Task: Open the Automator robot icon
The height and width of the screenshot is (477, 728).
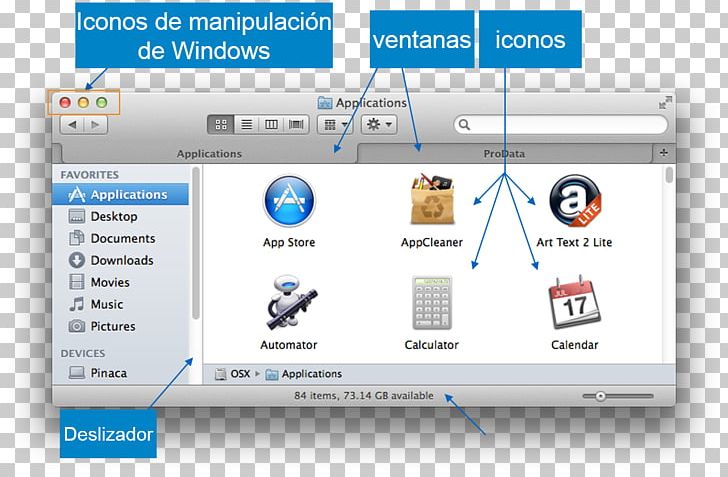Action: tap(291, 302)
